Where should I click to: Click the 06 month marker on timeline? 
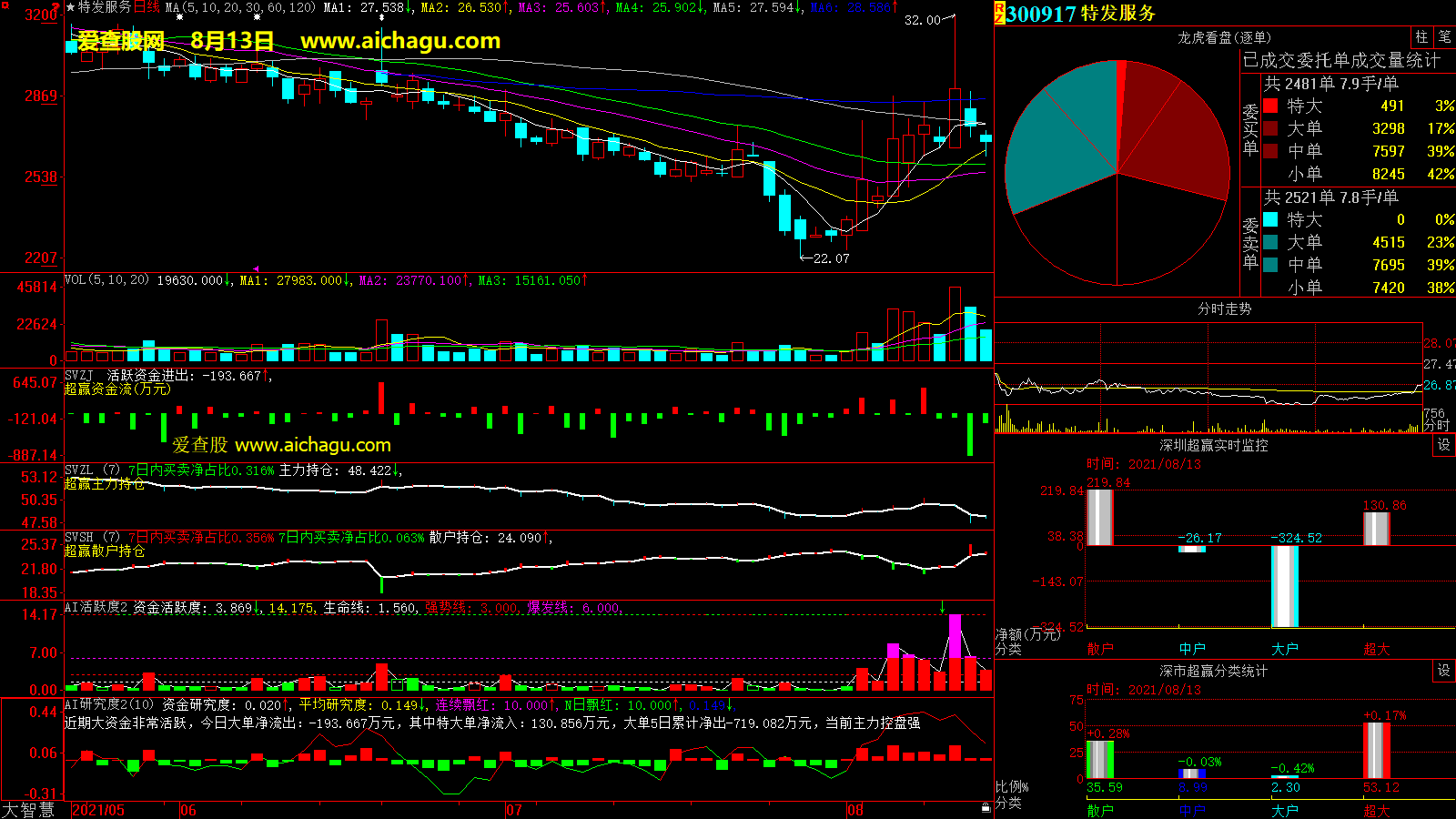188,810
